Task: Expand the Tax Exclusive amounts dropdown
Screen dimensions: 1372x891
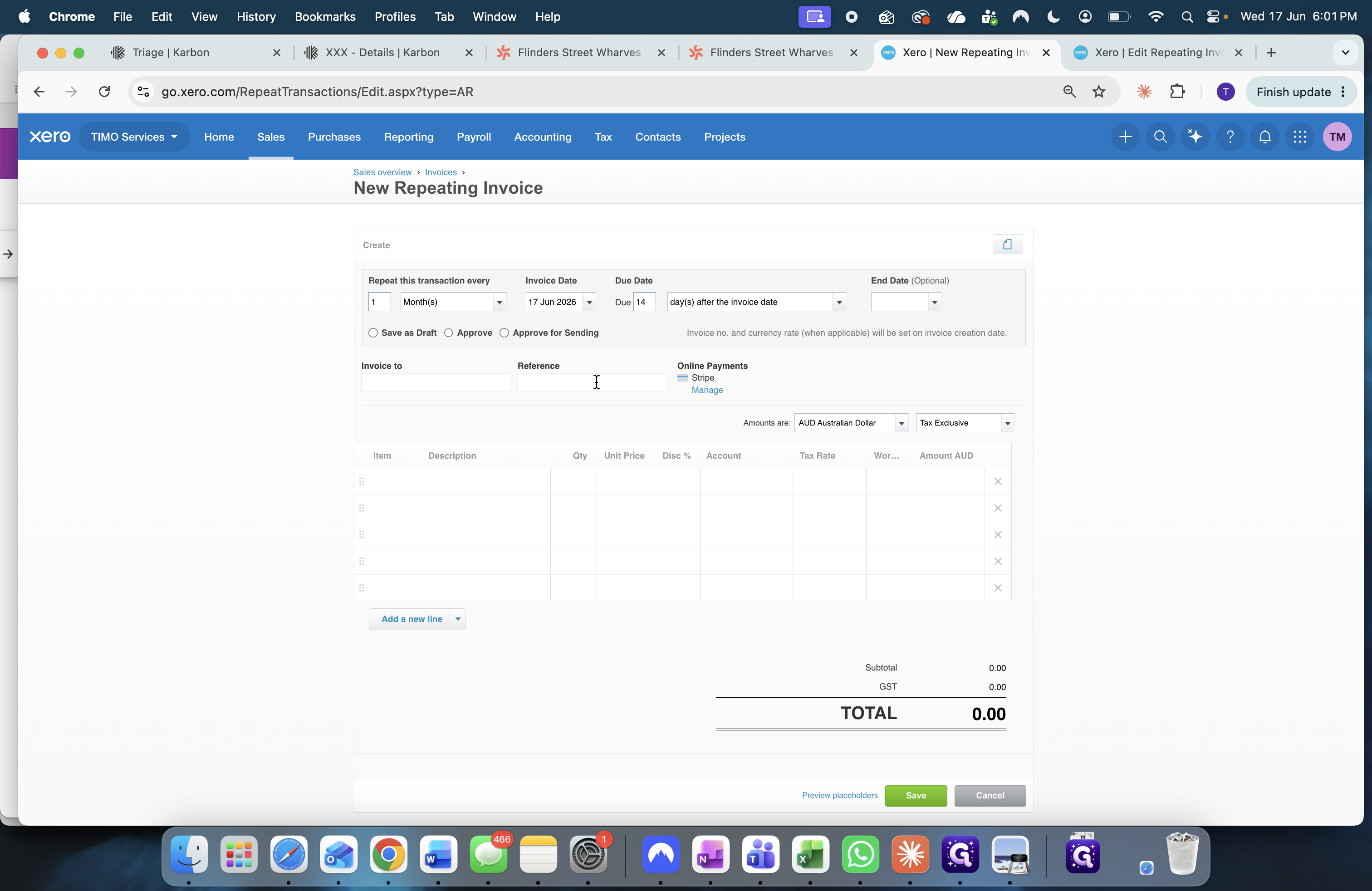Action: [x=1007, y=423]
